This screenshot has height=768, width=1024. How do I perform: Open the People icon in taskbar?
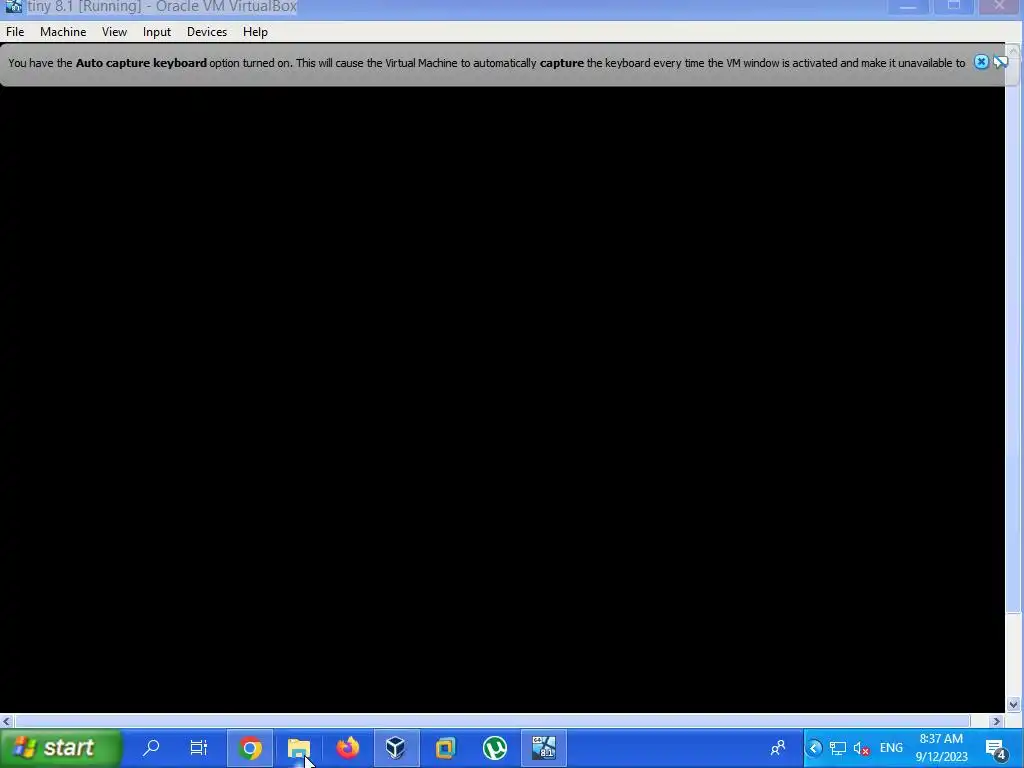pyautogui.click(x=778, y=748)
